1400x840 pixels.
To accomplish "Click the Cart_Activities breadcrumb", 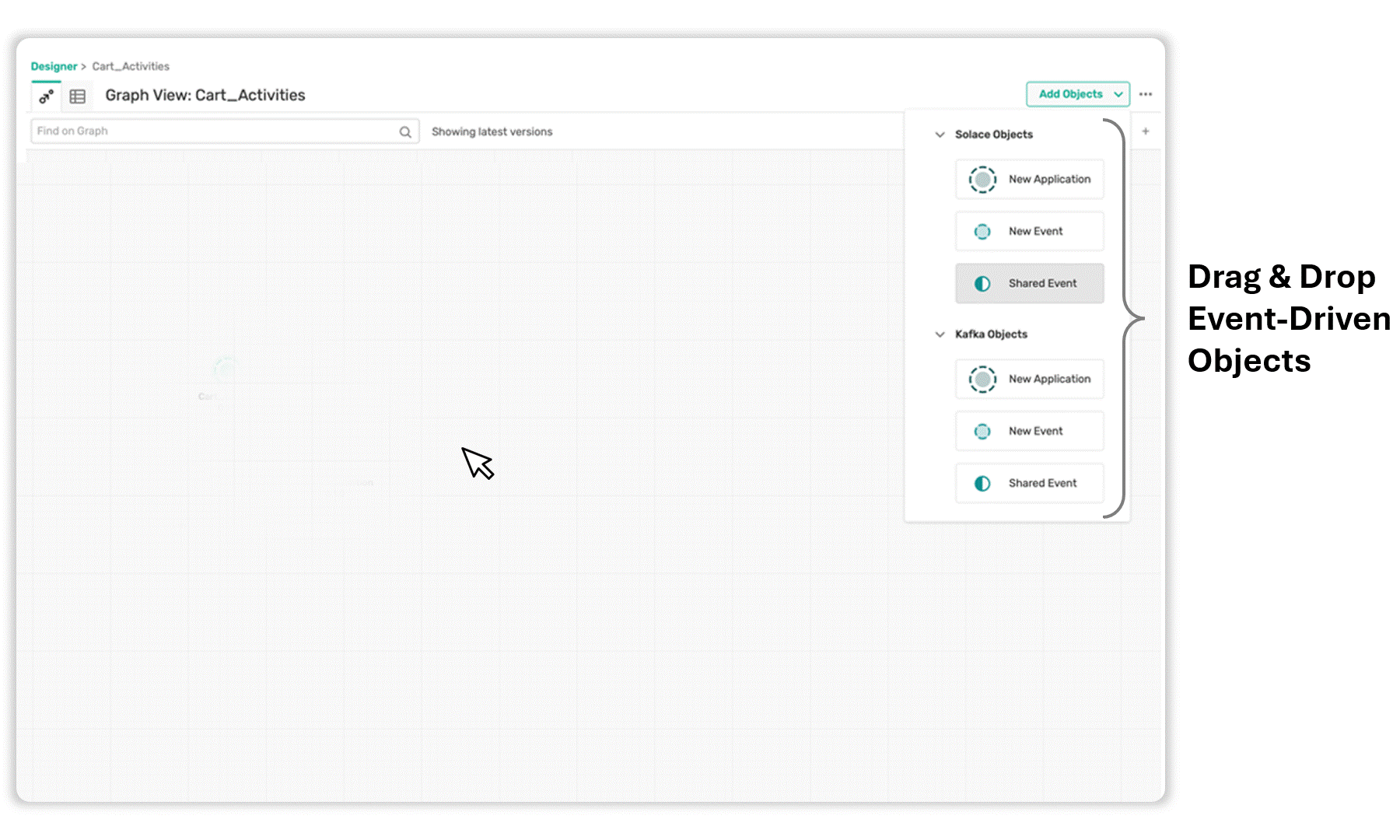I will (131, 66).
